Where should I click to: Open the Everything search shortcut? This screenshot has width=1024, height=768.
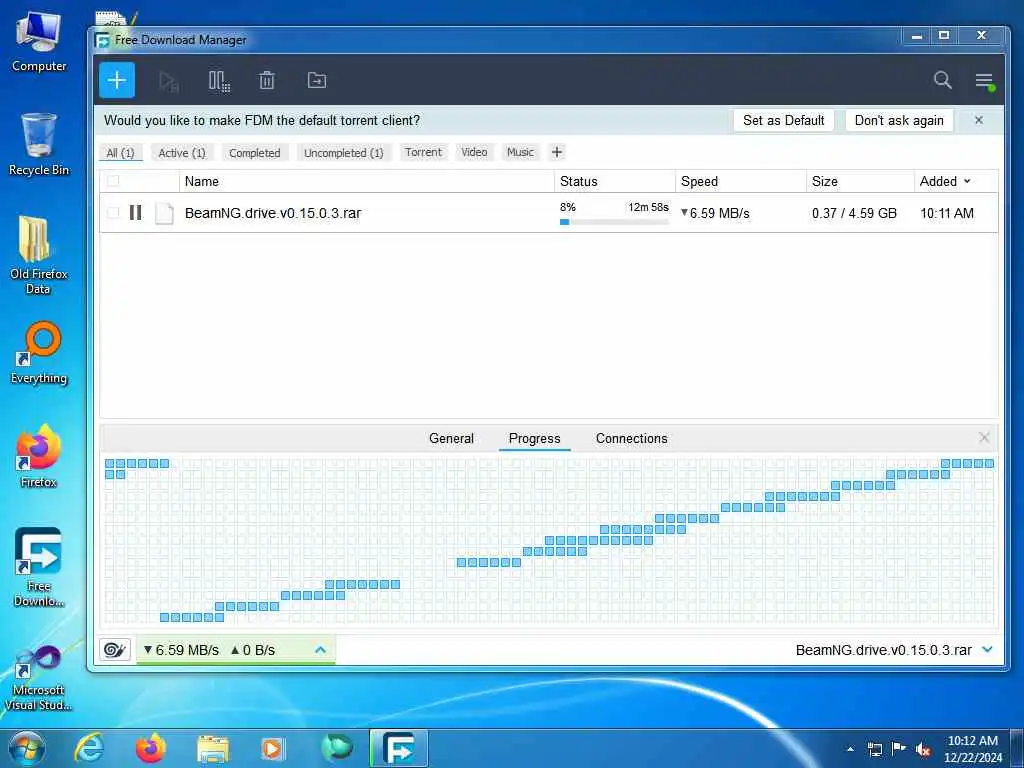click(x=39, y=353)
